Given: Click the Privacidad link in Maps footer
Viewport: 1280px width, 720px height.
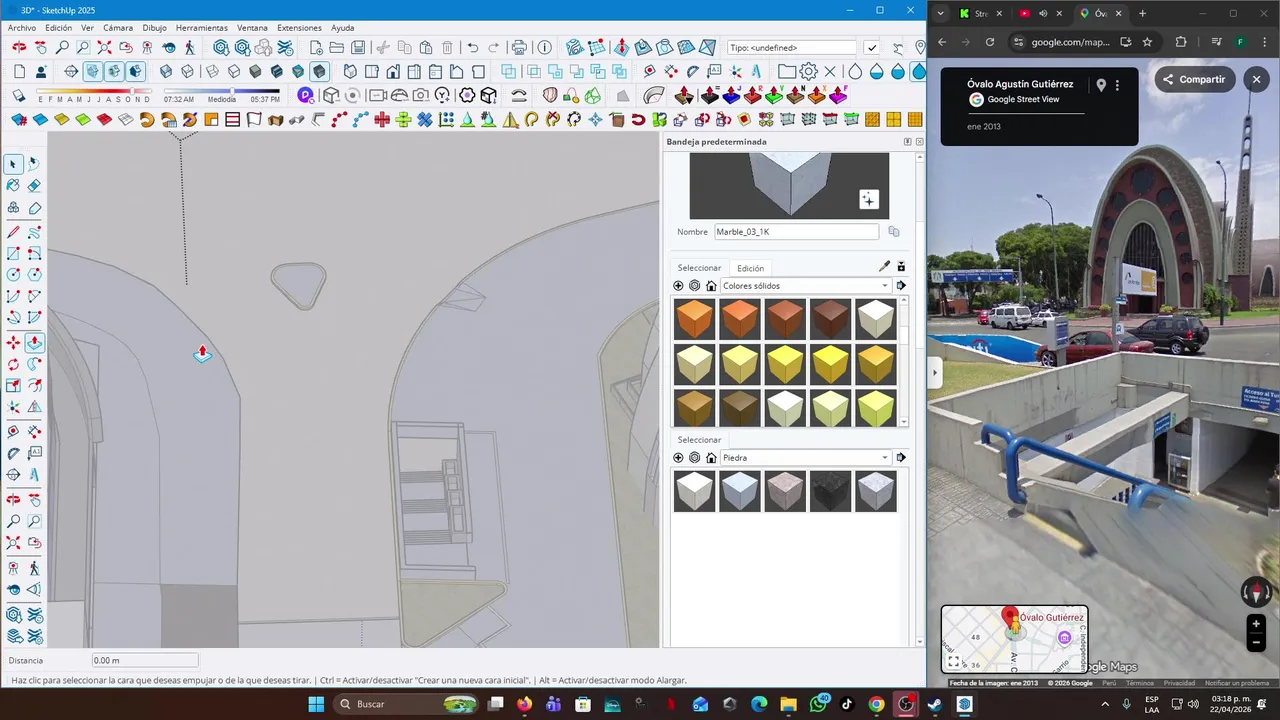Looking at the screenshot, I should pos(1179,683).
